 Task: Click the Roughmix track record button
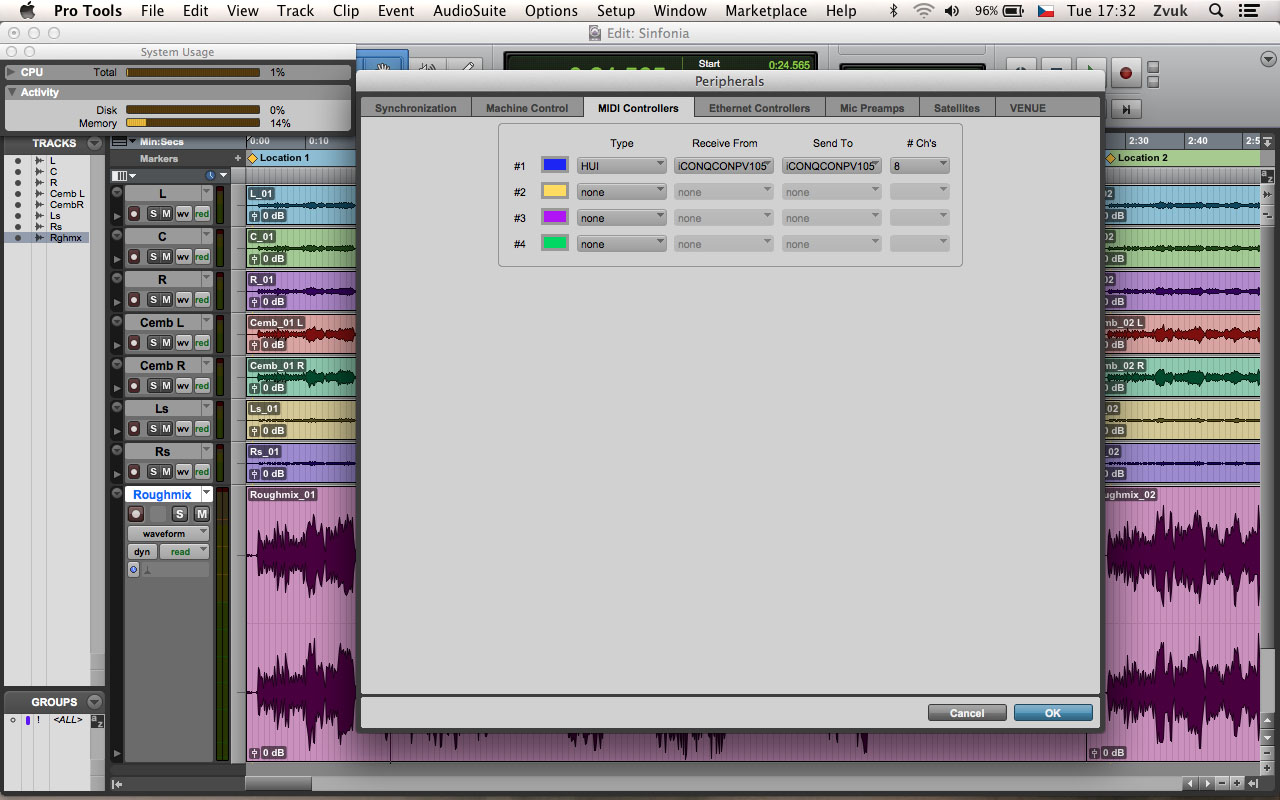click(x=136, y=514)
